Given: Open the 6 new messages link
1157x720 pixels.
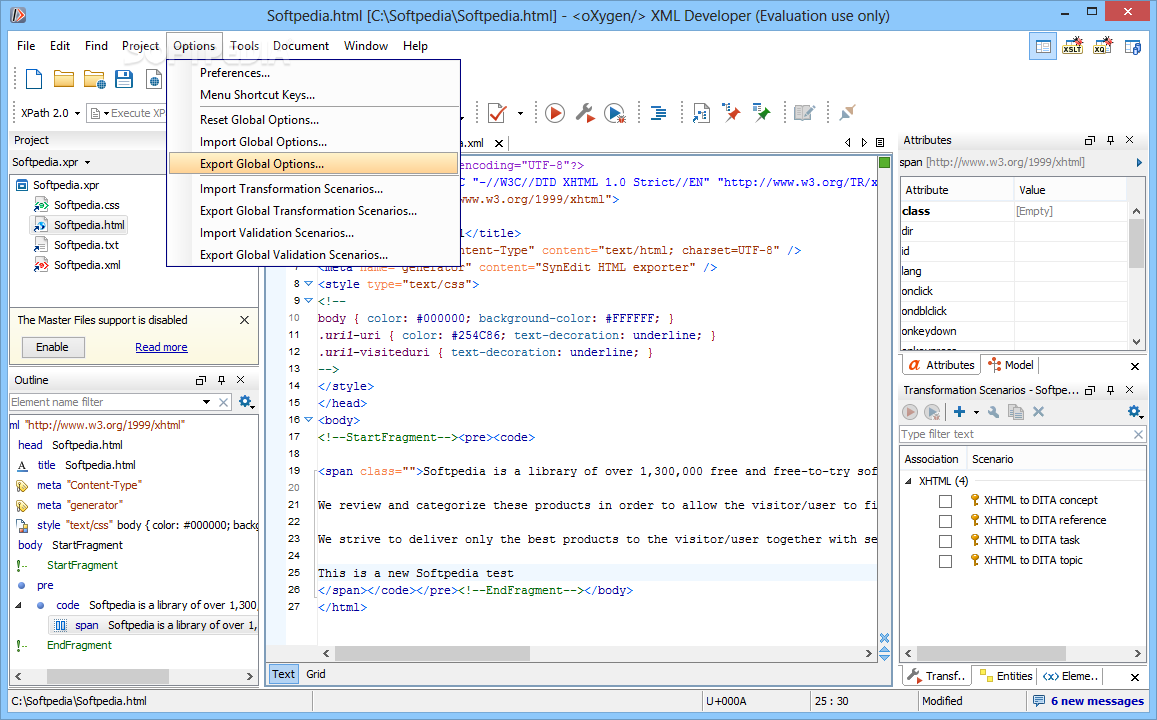Looking at the screenshot, I should pos(1097,701).
